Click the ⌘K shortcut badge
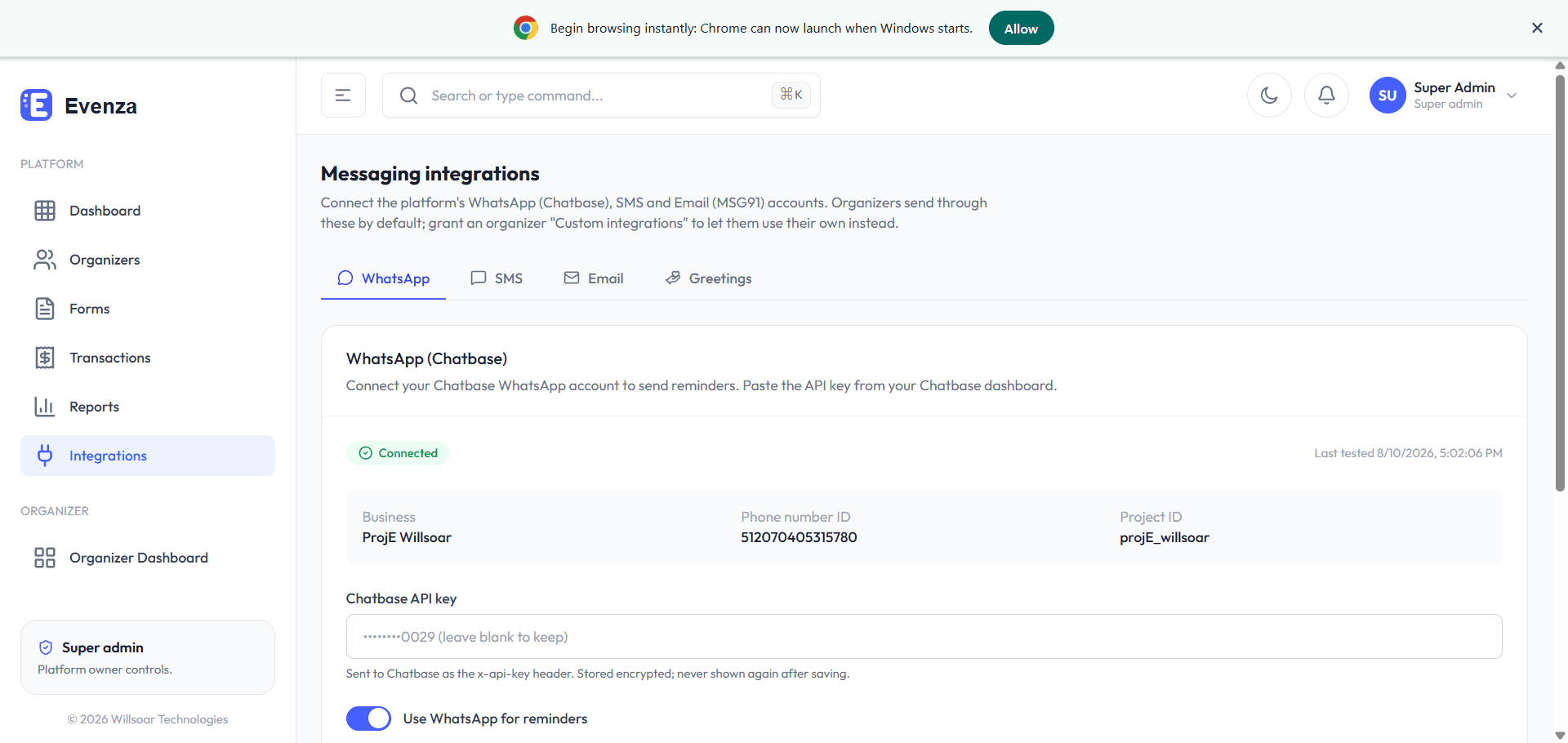The width and height of the screenshot is (1568, 743). click(x=791, y=95)
